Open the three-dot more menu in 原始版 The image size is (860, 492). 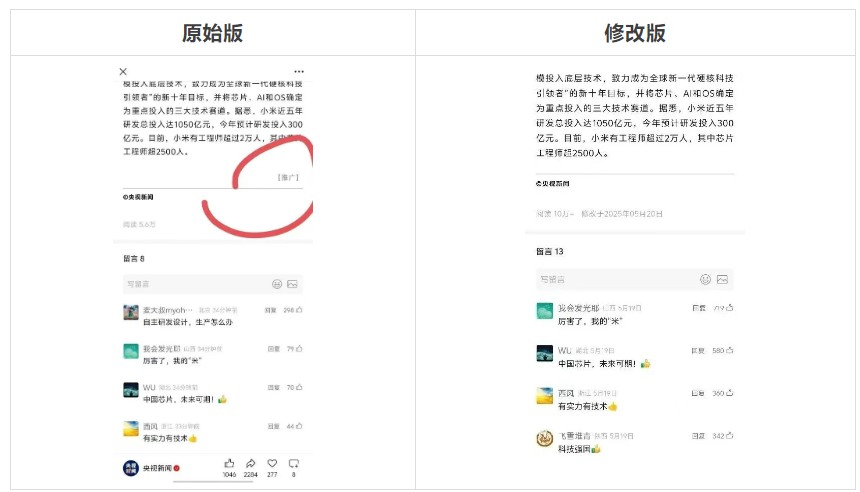[299, 71]
